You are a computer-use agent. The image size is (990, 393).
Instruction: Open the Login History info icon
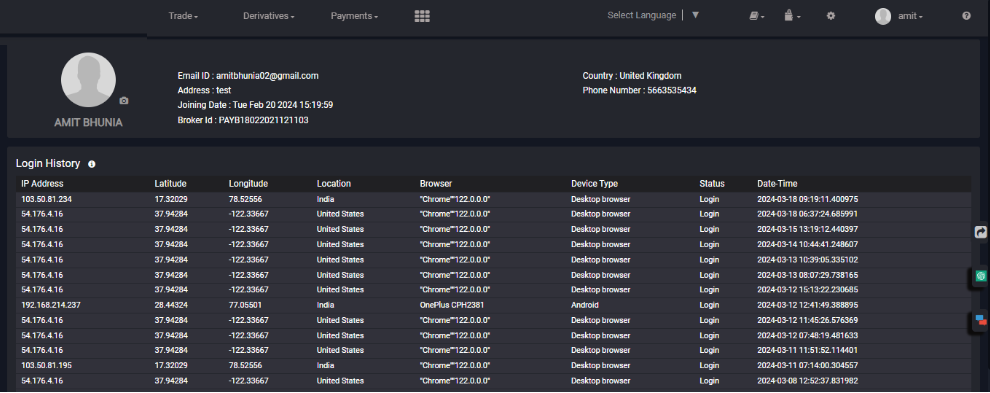coord(92,164)
